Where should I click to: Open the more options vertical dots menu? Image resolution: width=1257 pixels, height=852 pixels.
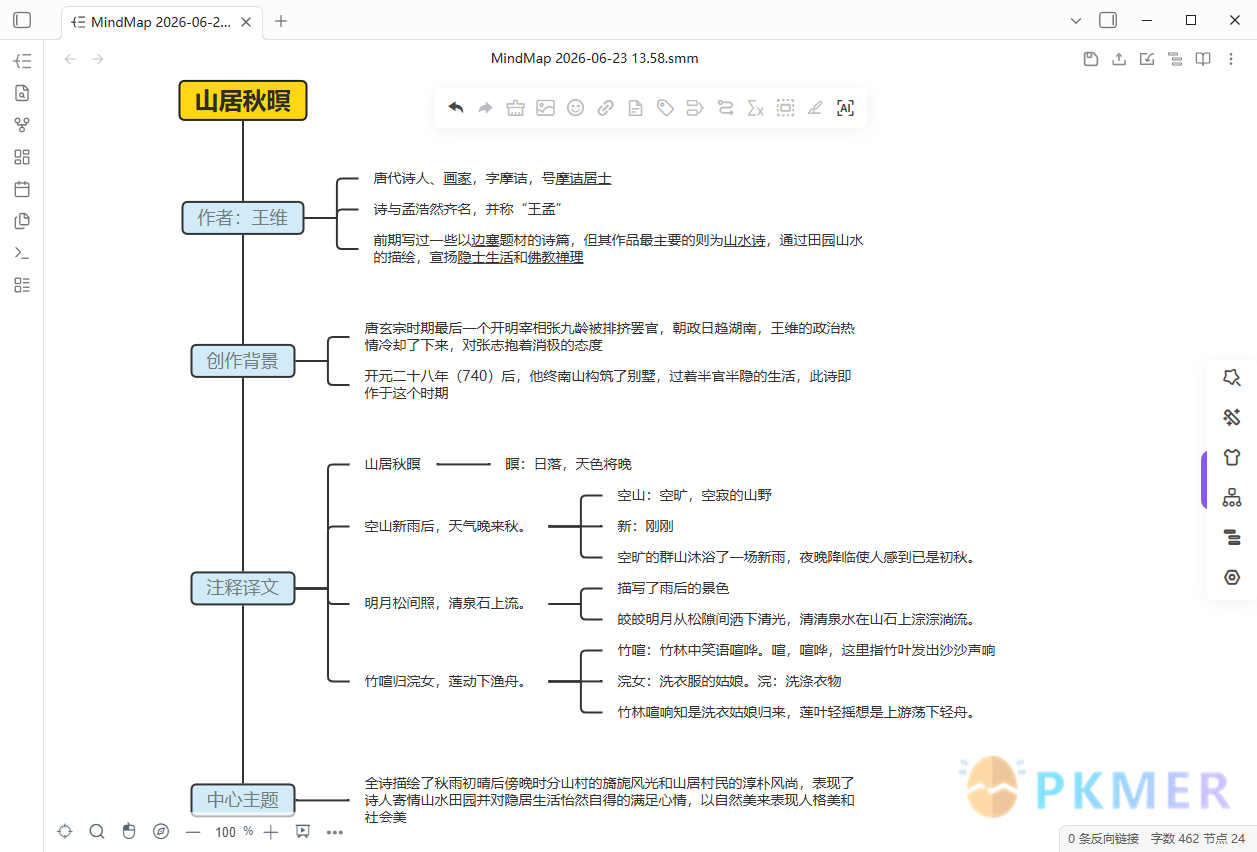[1231, 59]
